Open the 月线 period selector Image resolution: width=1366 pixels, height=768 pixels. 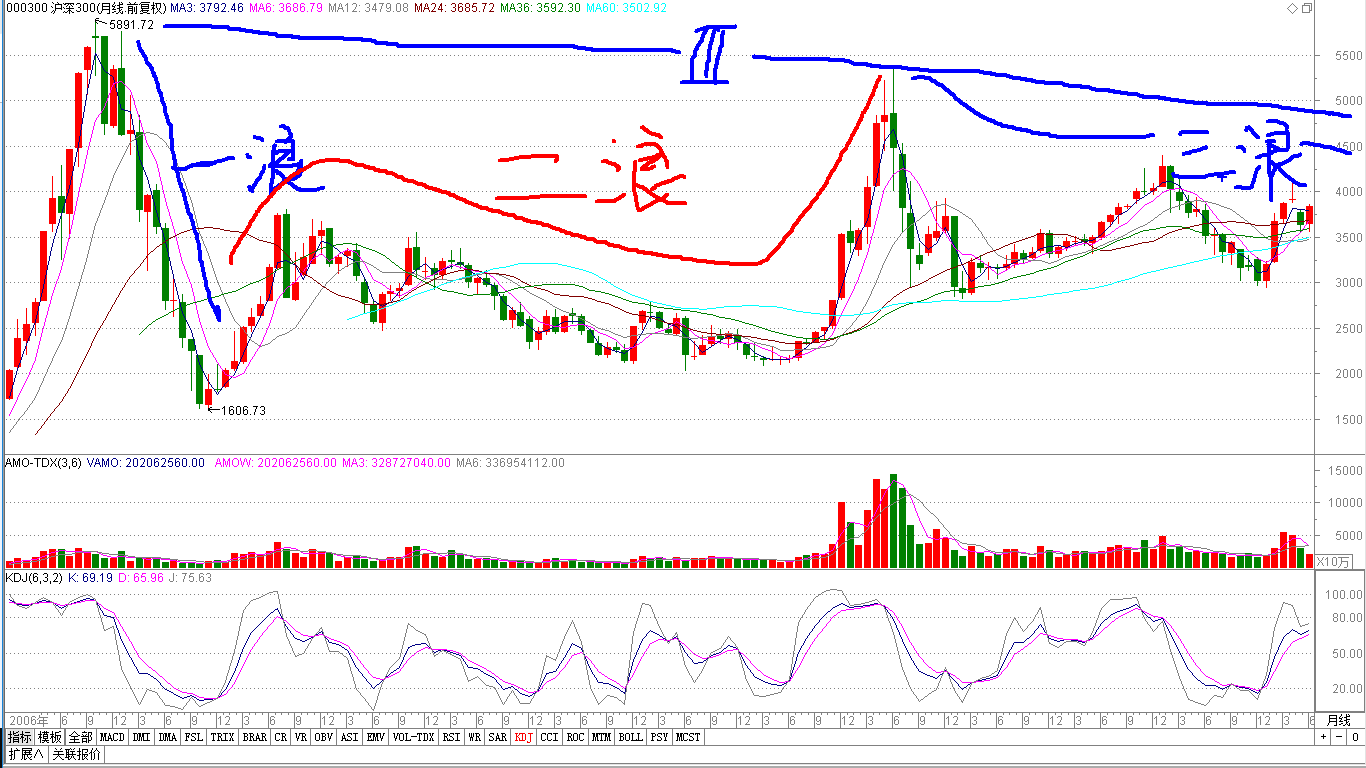click(x=1338, y=720)
